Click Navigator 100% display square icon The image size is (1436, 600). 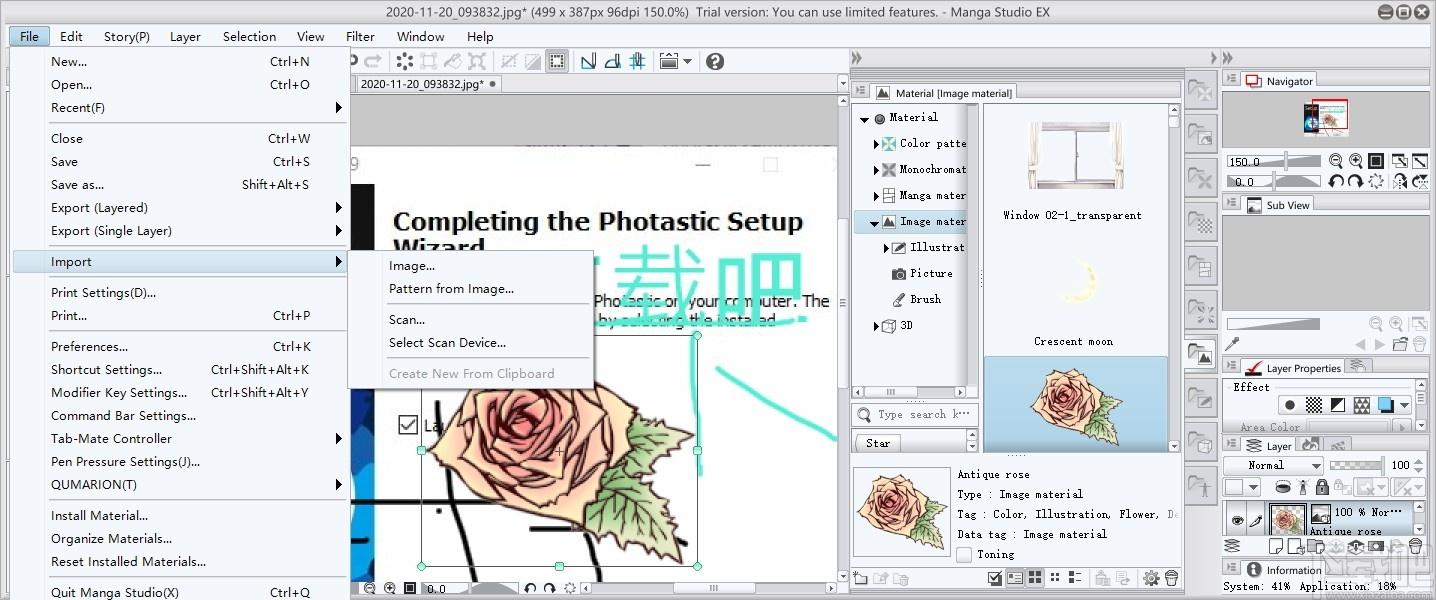click(x=1376, y=160)
